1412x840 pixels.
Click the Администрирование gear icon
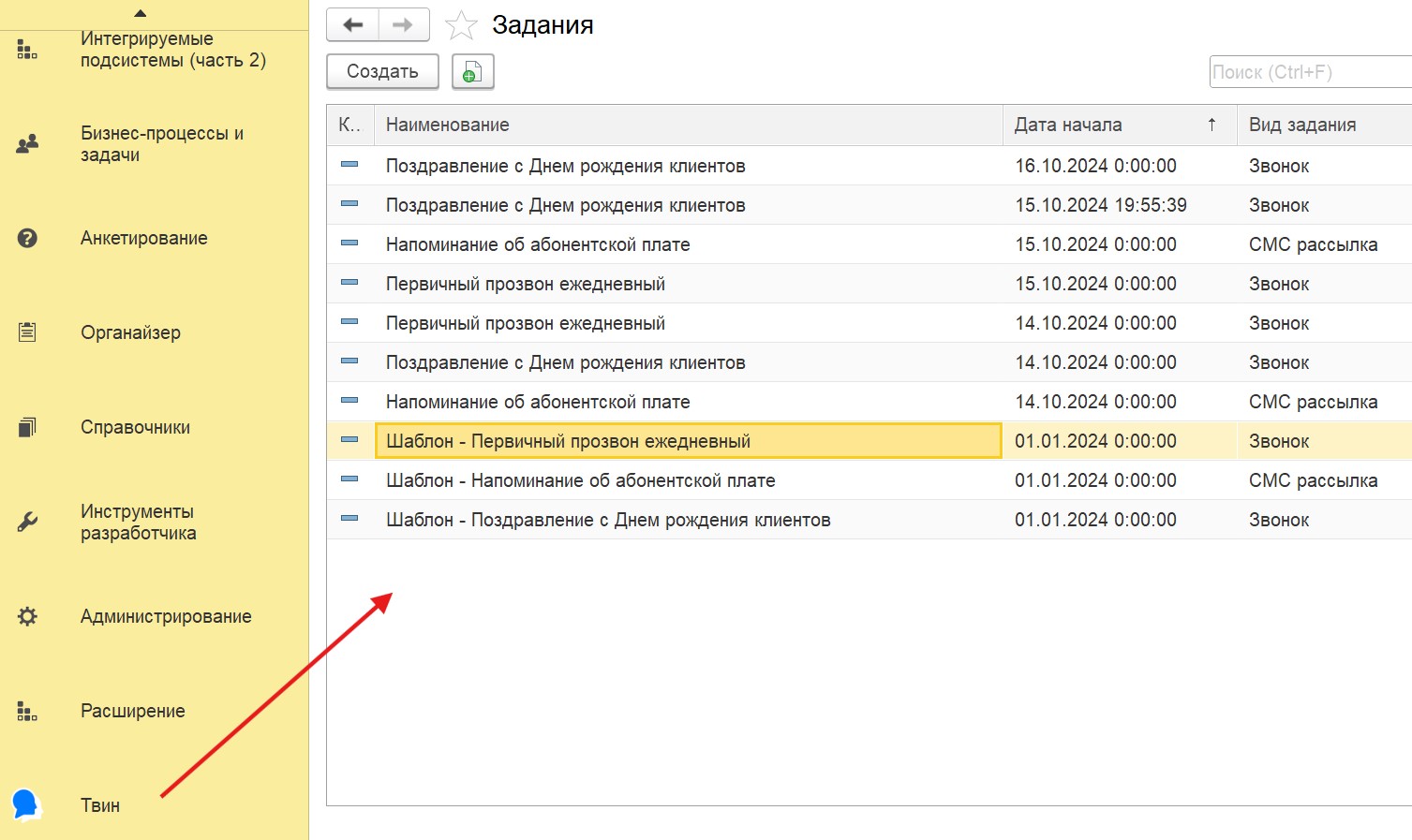pos(27,616)
